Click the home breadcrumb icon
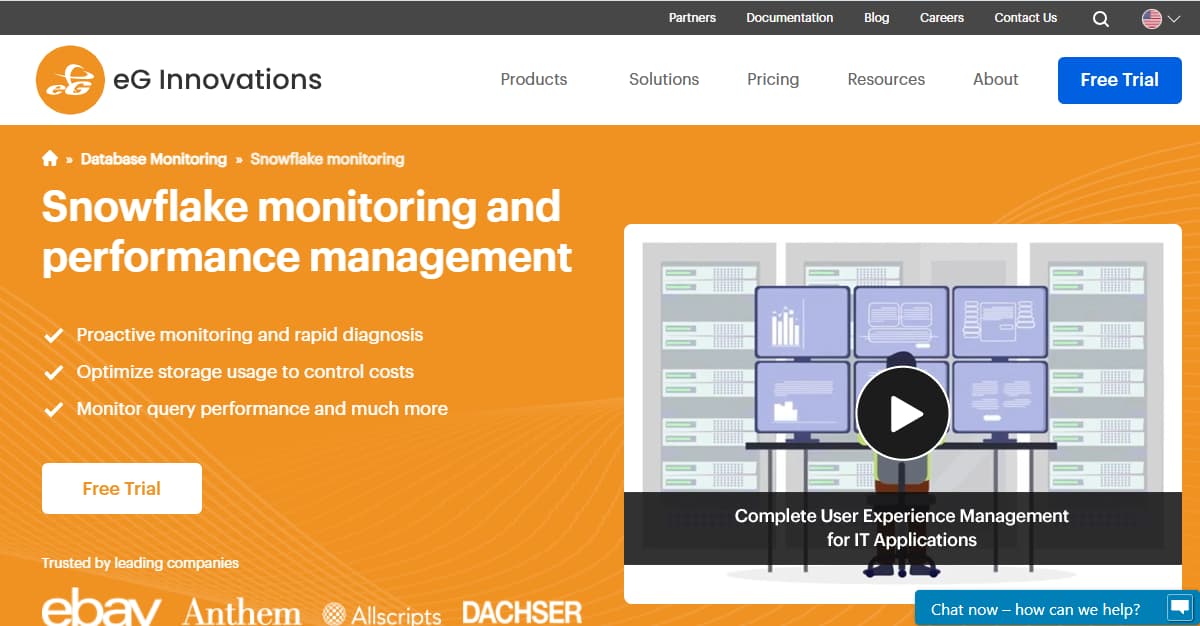 [50, 159]
